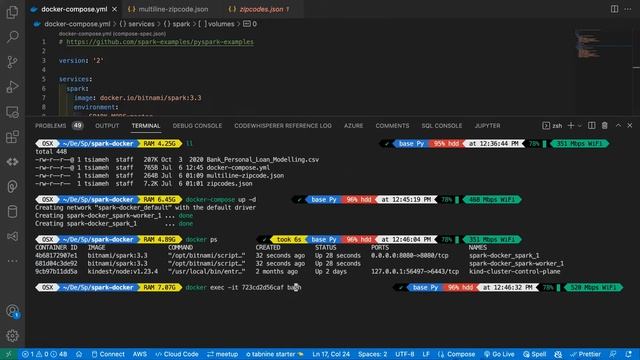Expand the volumes breadcrumb

coord(216,24)
